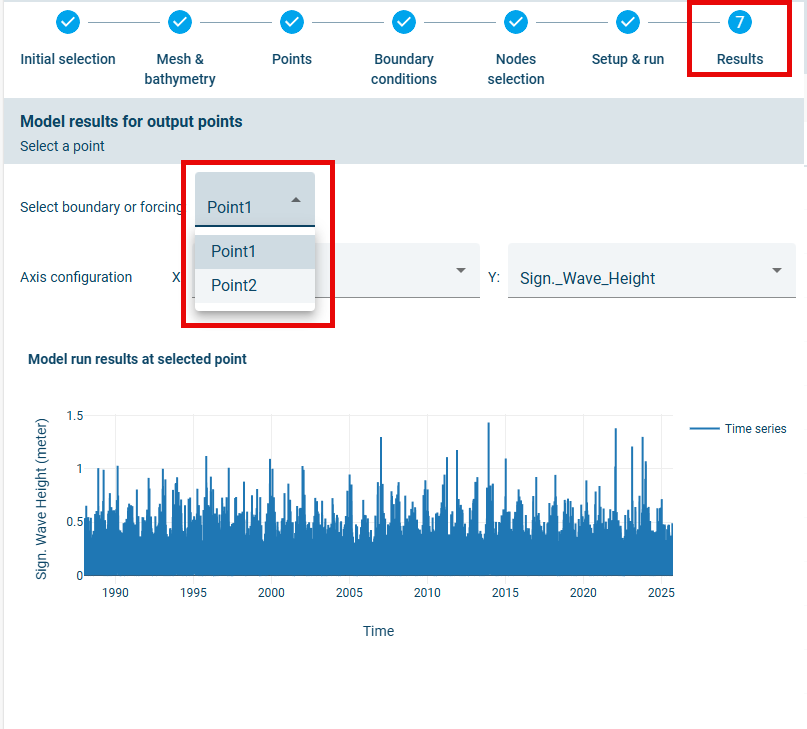
Task: Click the Nodes selection step label
Action: (516, 69)
